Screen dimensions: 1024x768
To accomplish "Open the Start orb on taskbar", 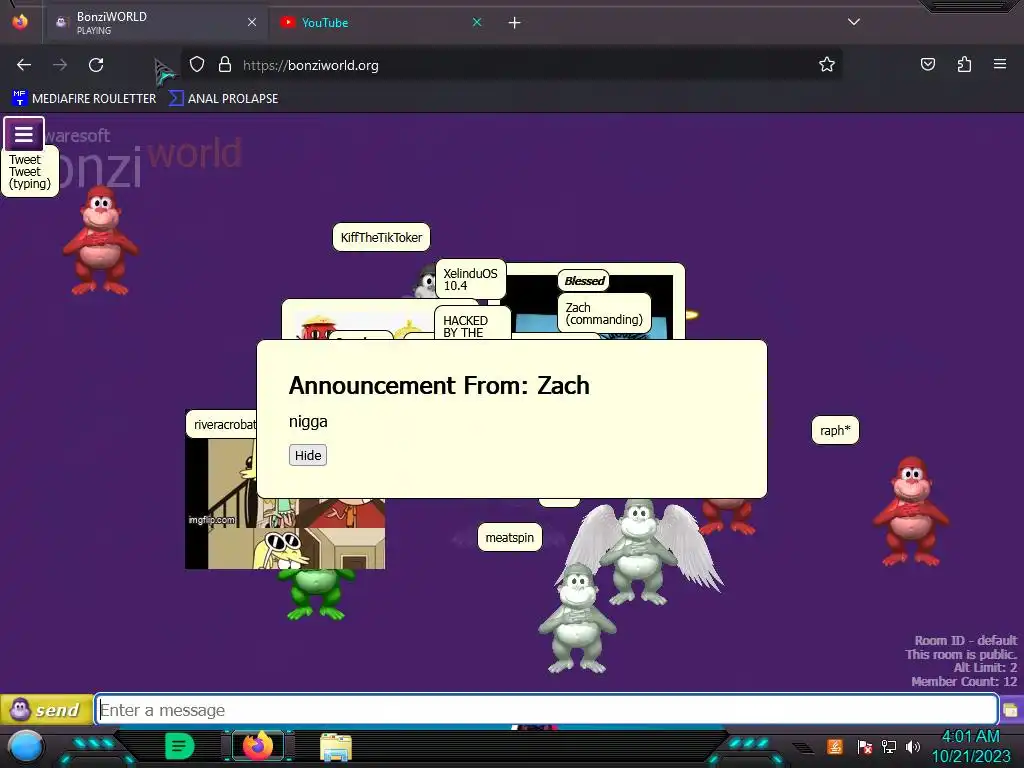I will click(x=26, y=748).
